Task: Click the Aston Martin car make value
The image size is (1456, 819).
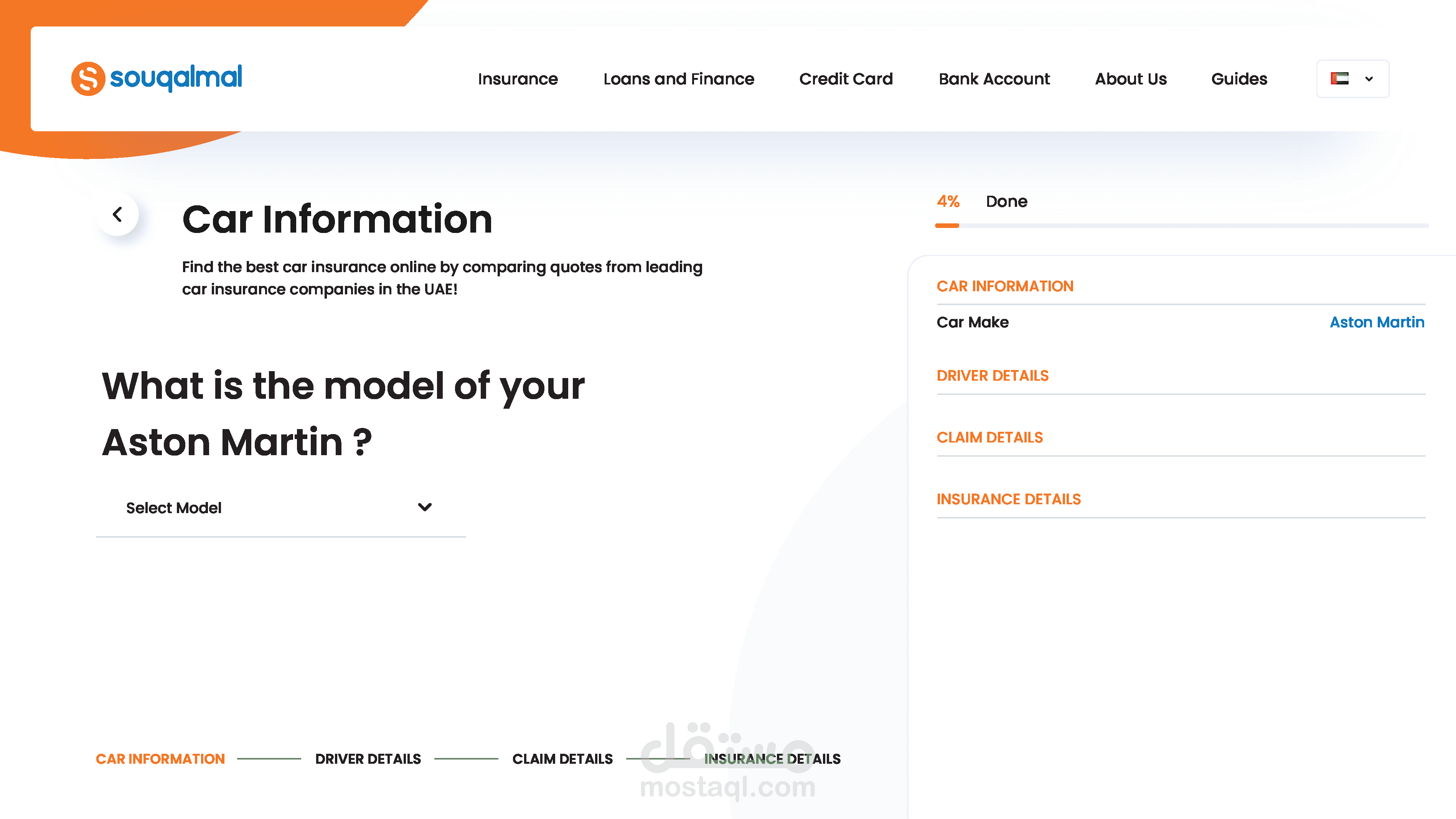Action: click(x=1376, y=322)
